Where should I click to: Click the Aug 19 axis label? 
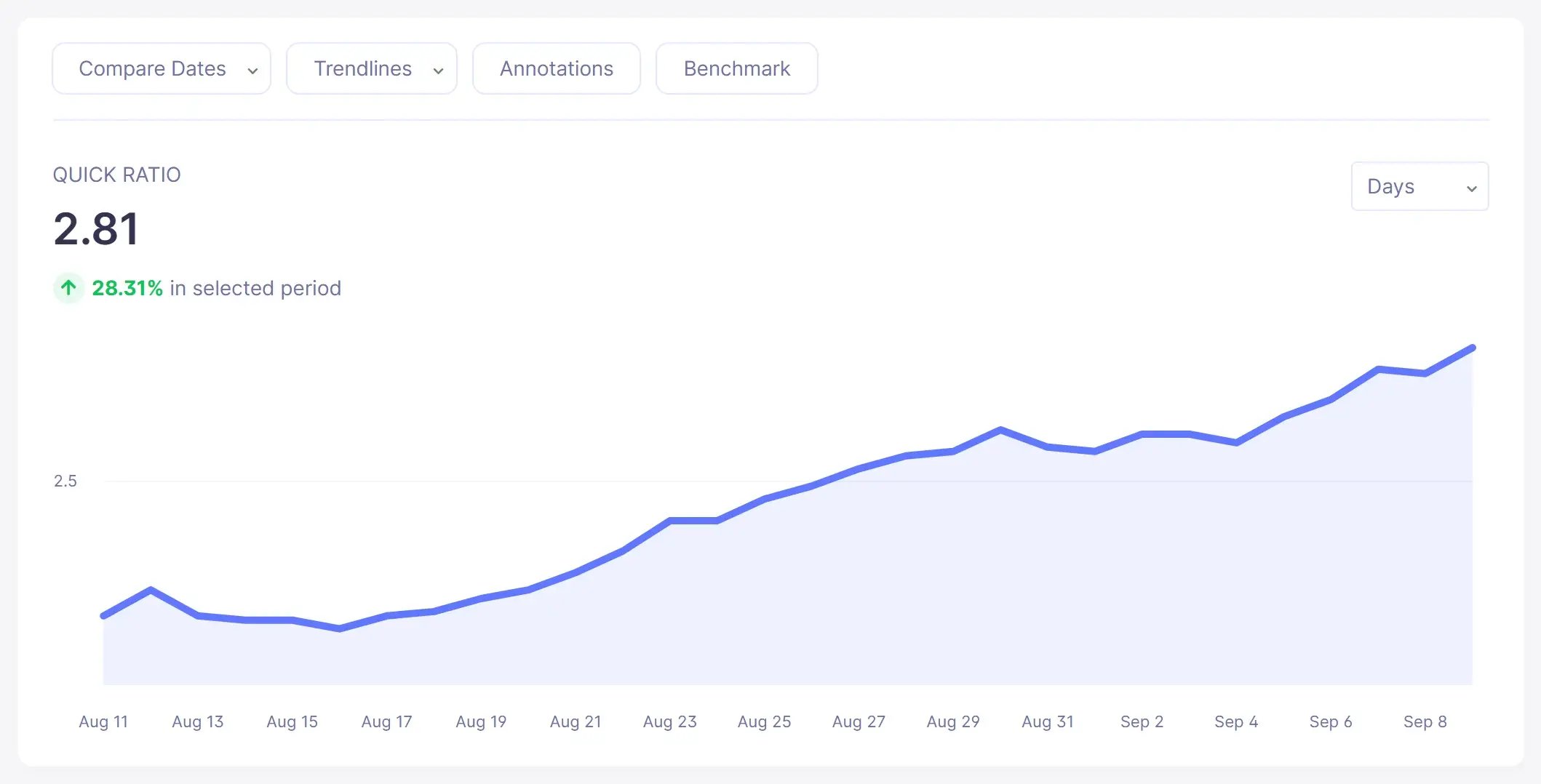pos(481,721)
